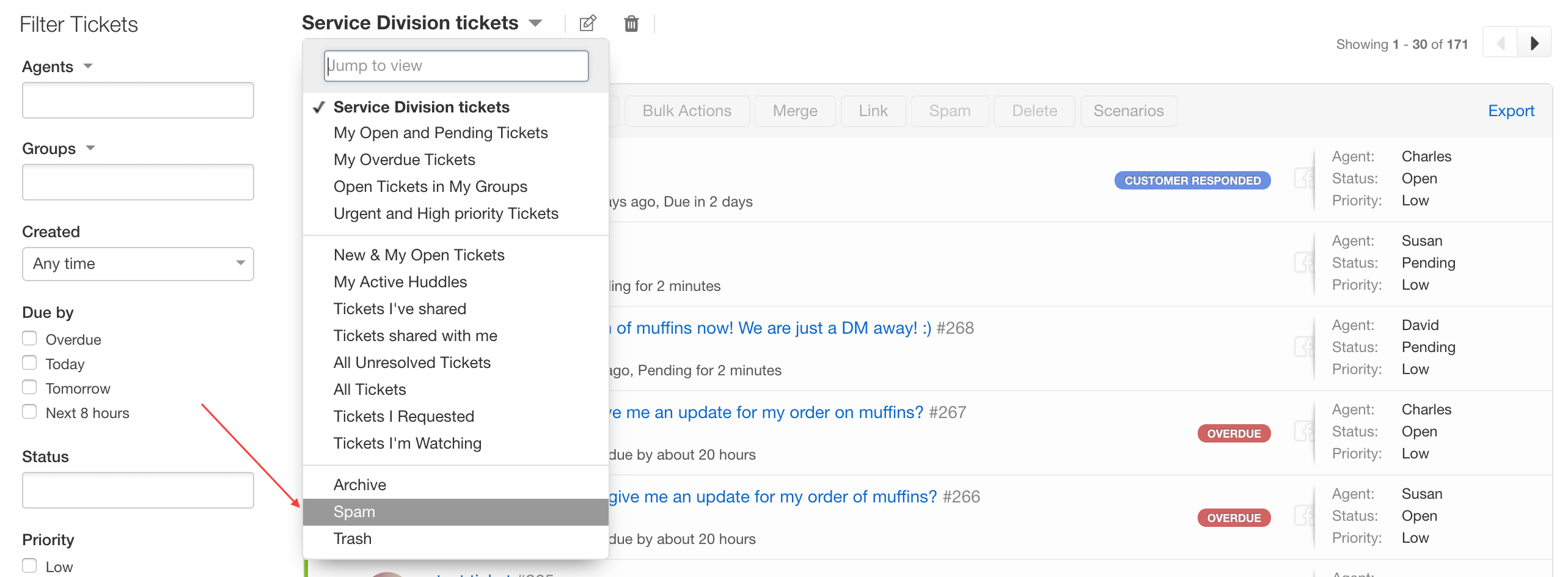Select the Facebook icon on Charles's top ticket

[1305, 178]
